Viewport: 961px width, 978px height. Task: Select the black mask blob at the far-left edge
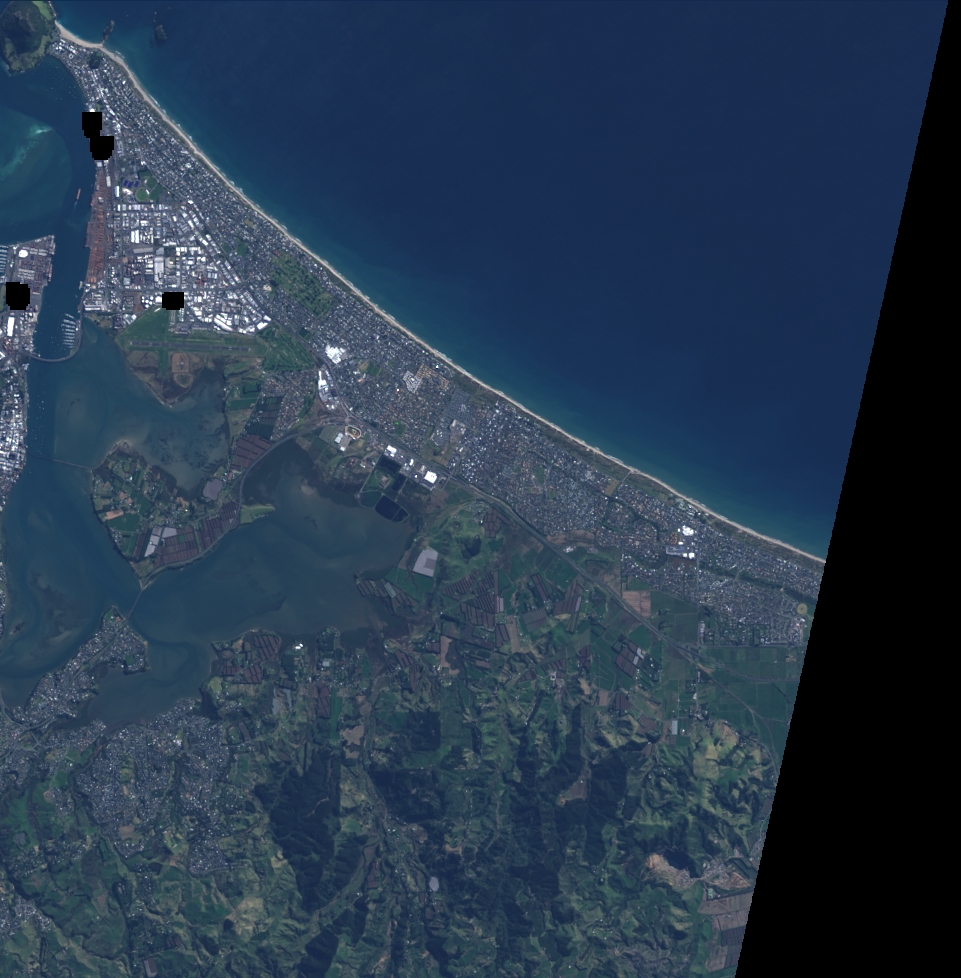click(x=17, y=295)
